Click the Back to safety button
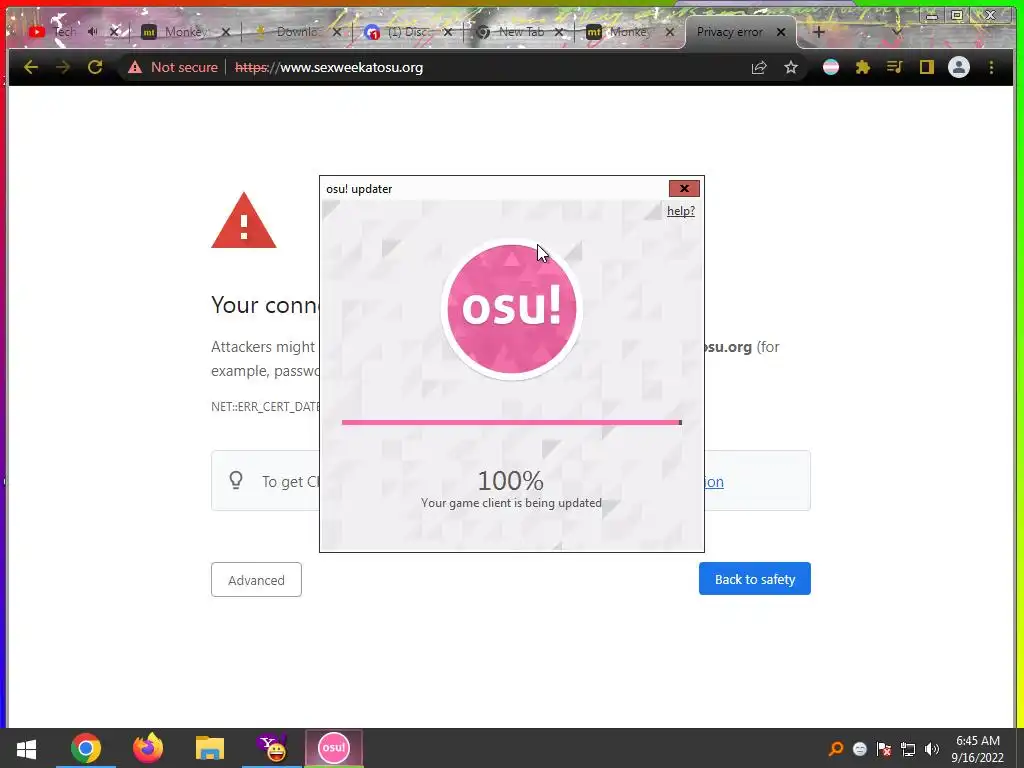 (x=755, y=579)
